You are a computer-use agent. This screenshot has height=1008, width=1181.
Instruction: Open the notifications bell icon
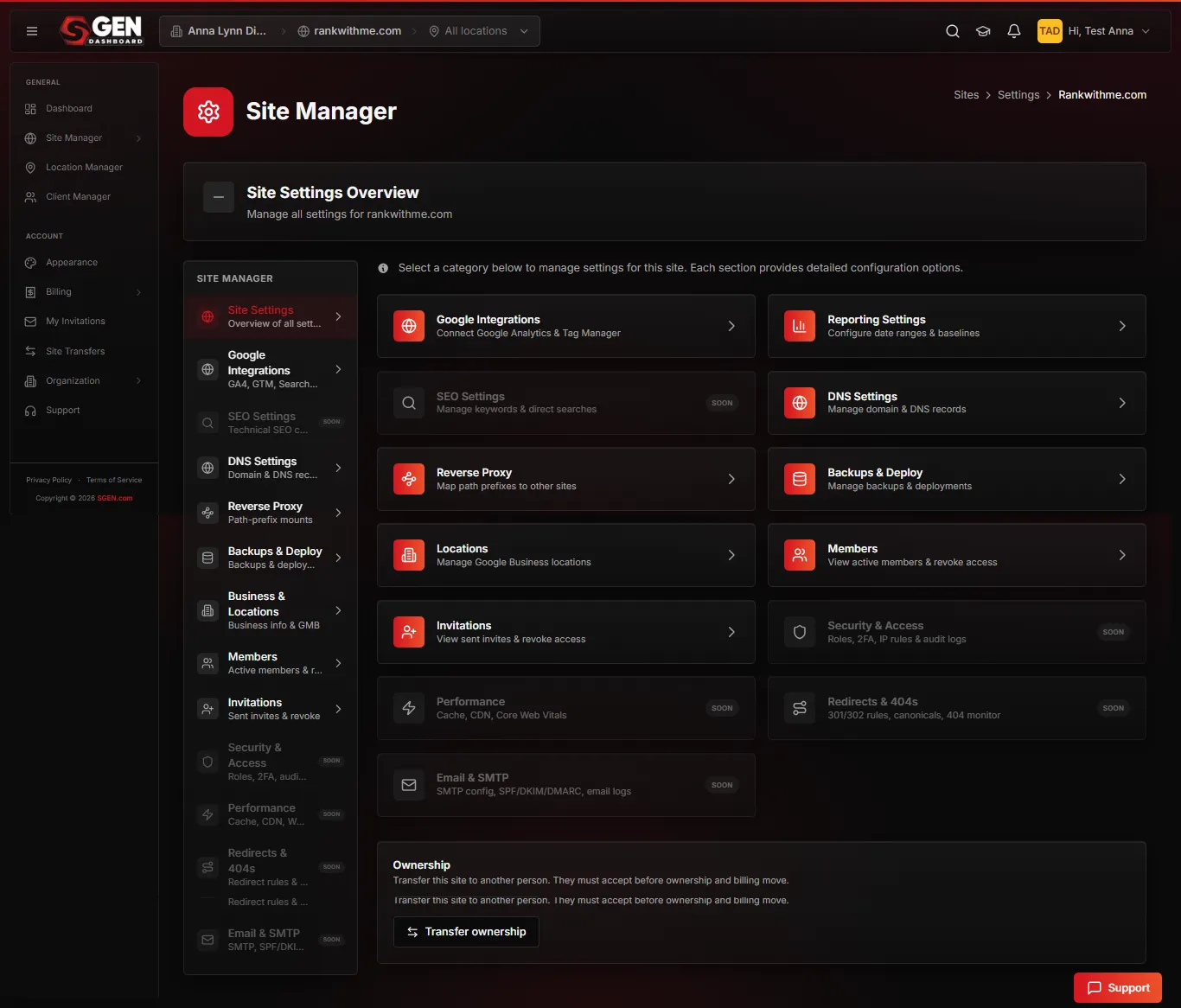point(1014,31)
